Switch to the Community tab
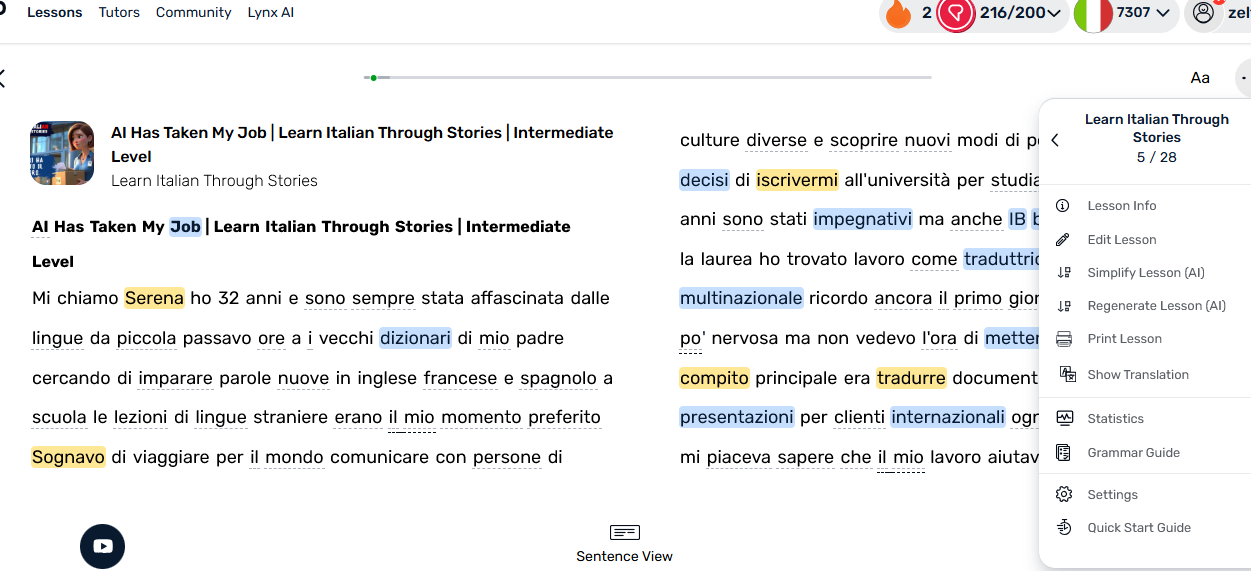 coord(193,13)
